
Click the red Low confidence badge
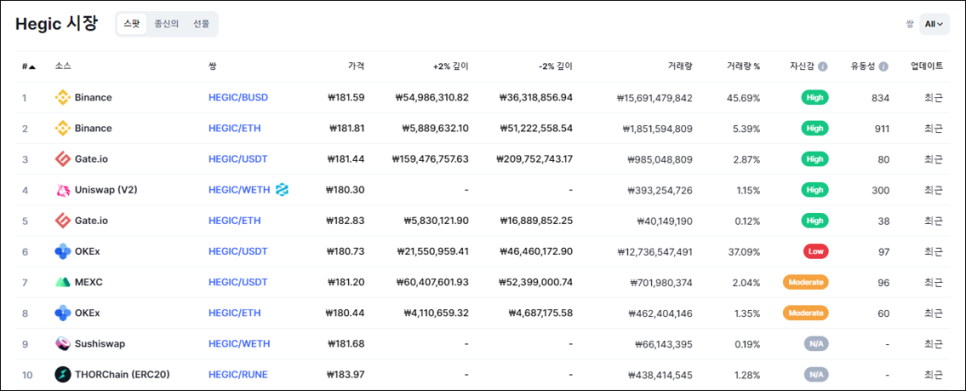(815, 251)
